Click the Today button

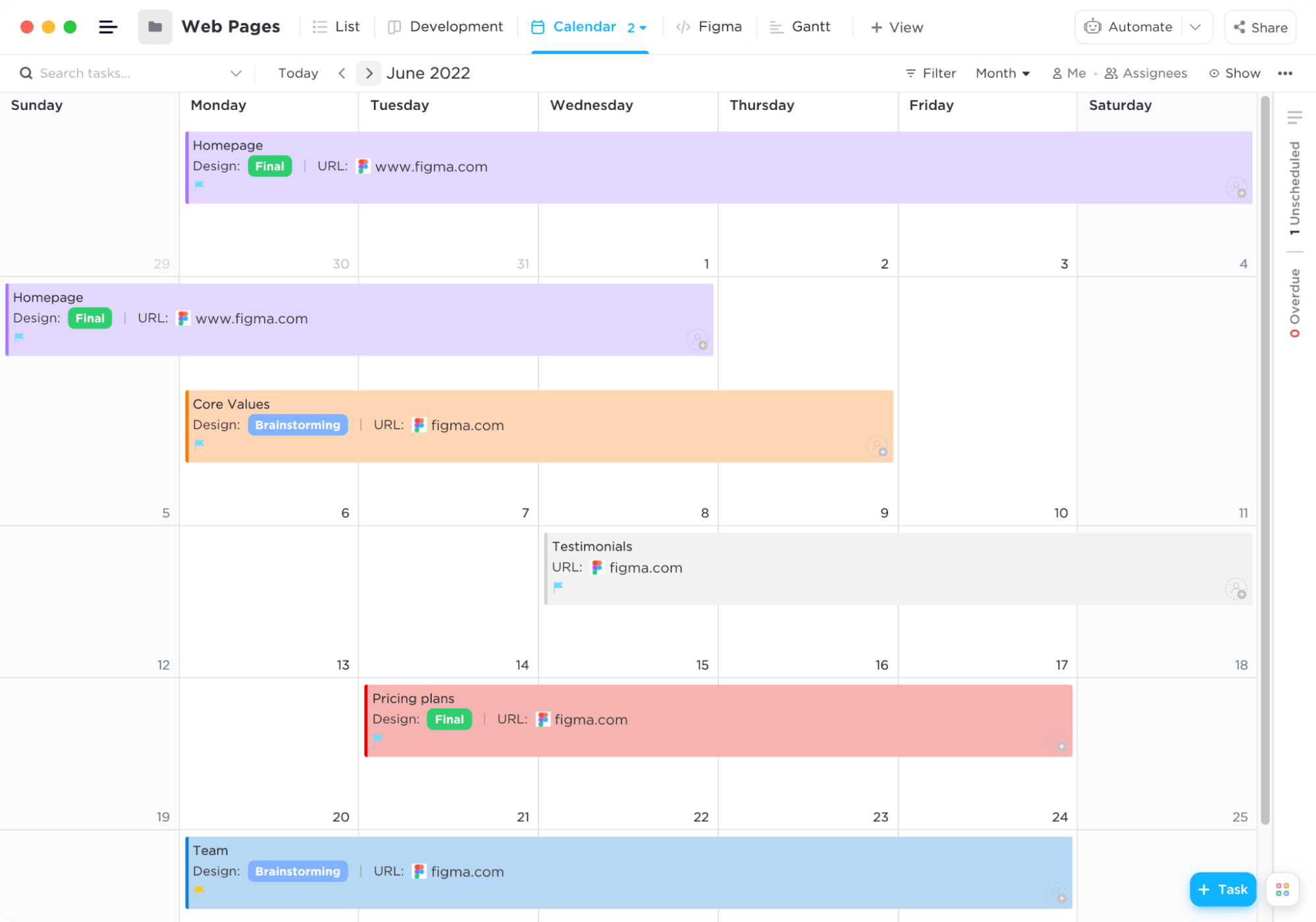298,73
